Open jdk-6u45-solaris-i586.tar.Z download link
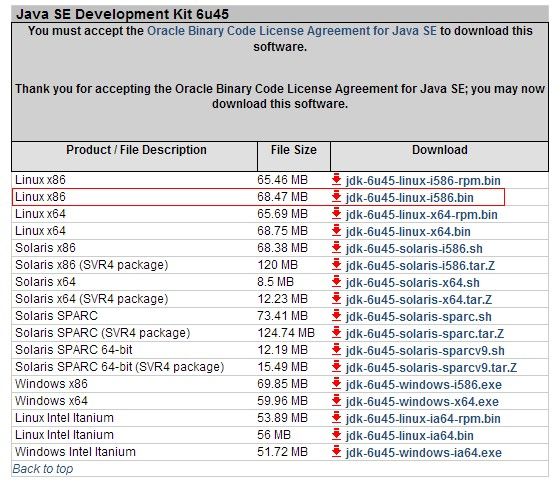Image resolution: width=560 pixels, height=486 pixels. [420, 266]
